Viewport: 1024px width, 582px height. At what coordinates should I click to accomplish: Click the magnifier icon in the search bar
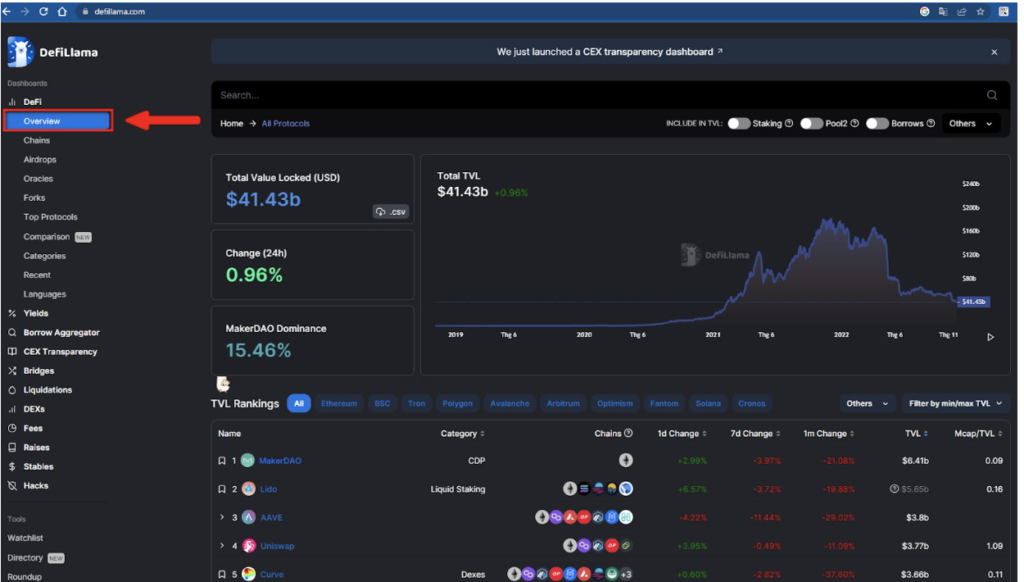click(x=991, y=95)
